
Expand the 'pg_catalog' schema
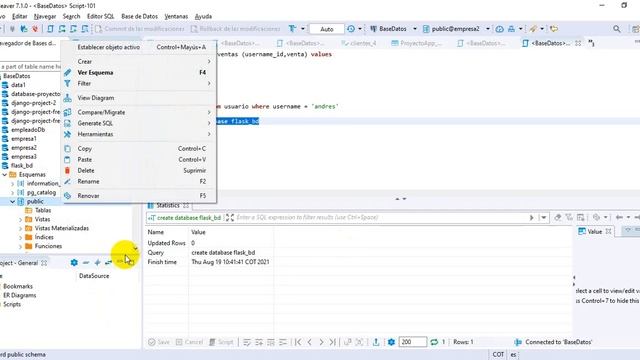pos(13,193)
